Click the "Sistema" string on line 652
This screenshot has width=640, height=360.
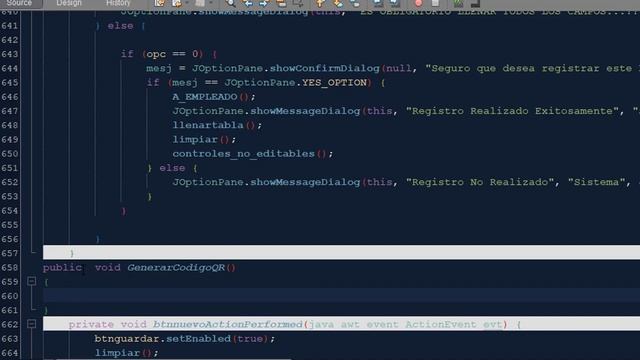click(596, 182)
